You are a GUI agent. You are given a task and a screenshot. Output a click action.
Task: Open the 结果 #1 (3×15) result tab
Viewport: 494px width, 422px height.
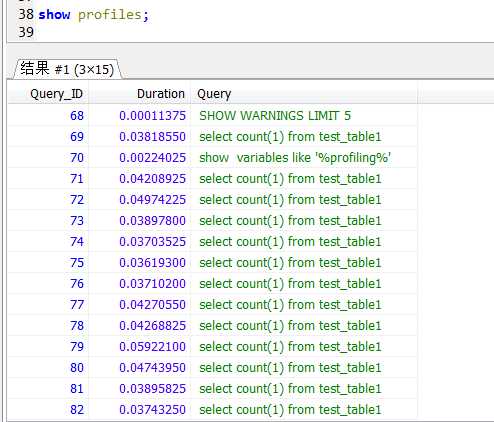pos(67,69)
